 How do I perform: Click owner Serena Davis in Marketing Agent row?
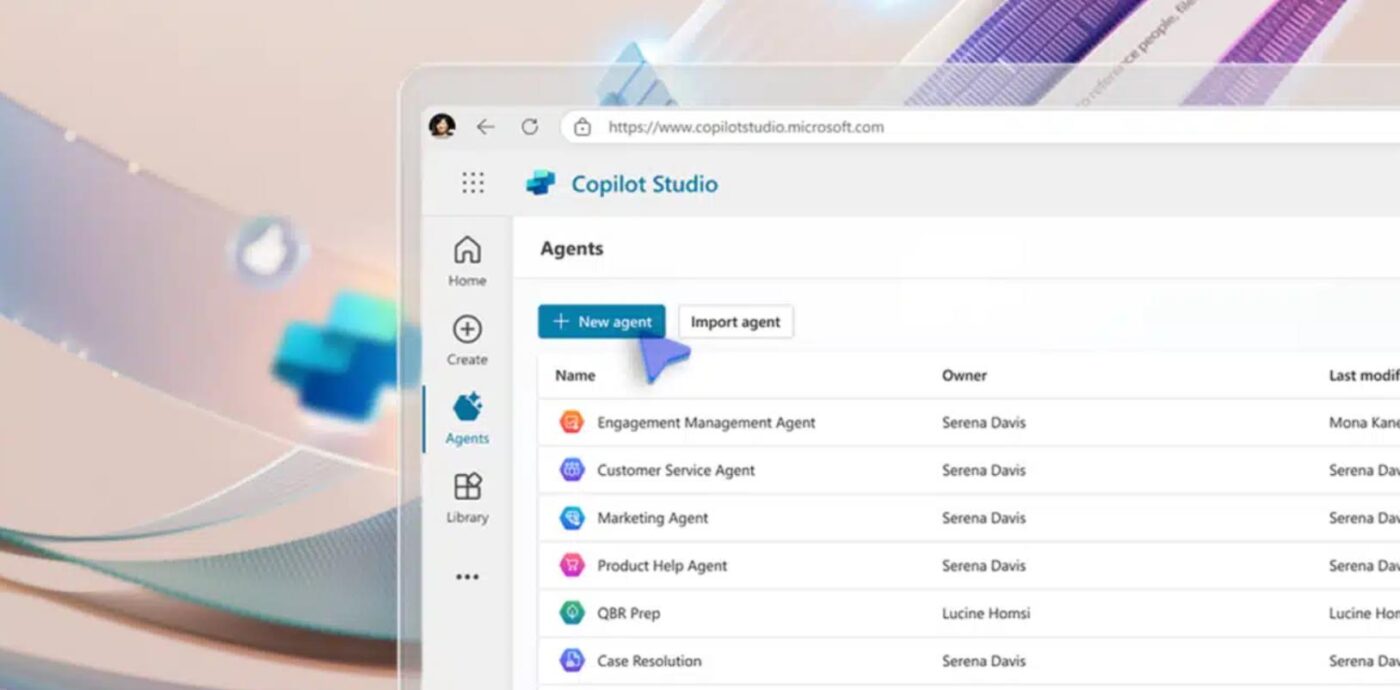click(x=984, y=518)
